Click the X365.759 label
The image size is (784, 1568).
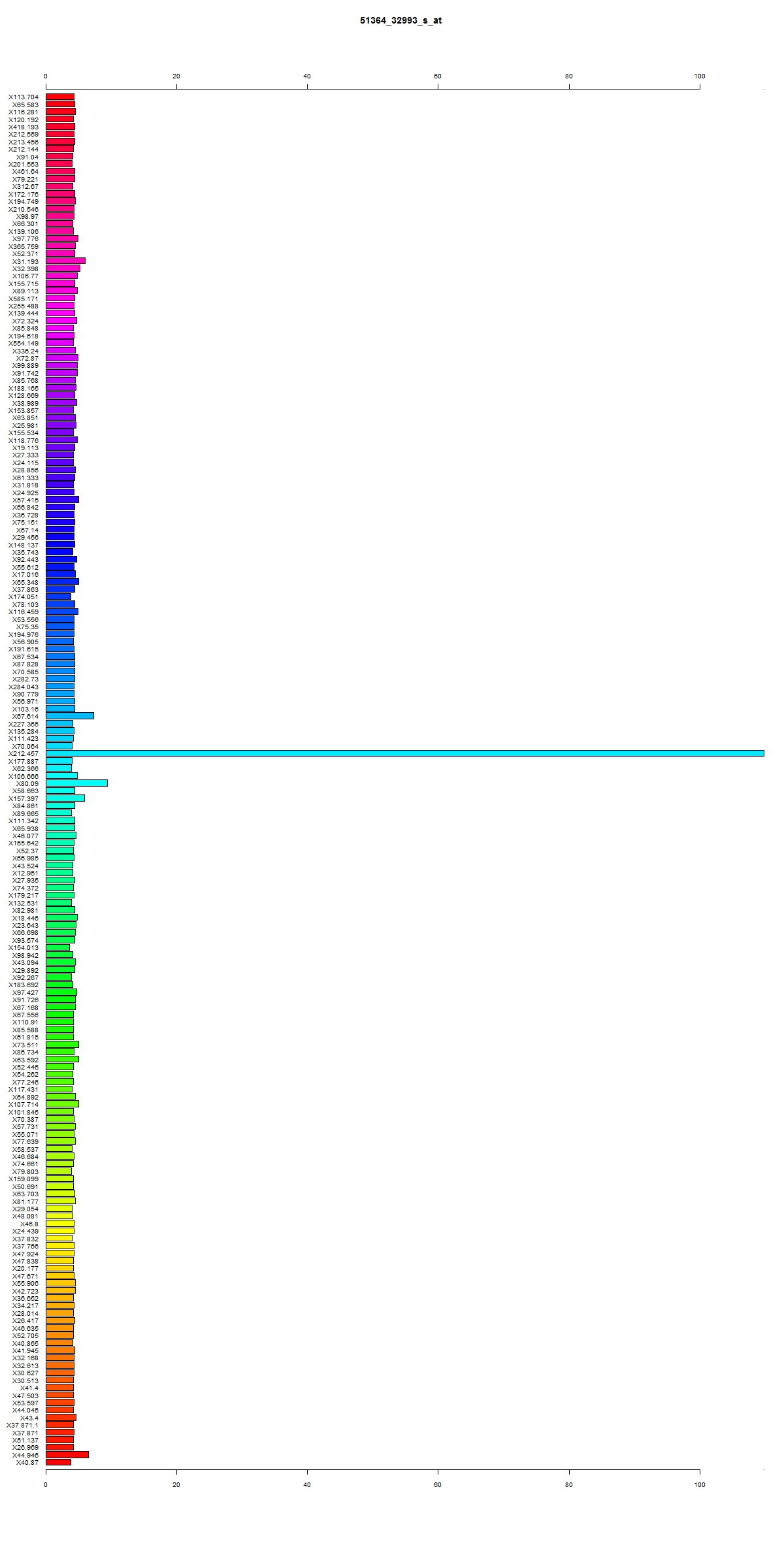(24, 246)
